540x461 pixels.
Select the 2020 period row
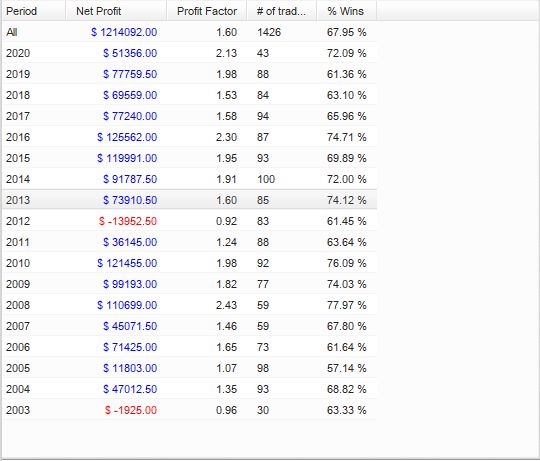189,53
